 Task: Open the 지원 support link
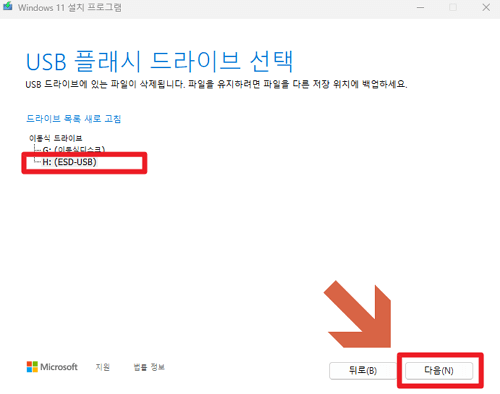pos(103,367)
